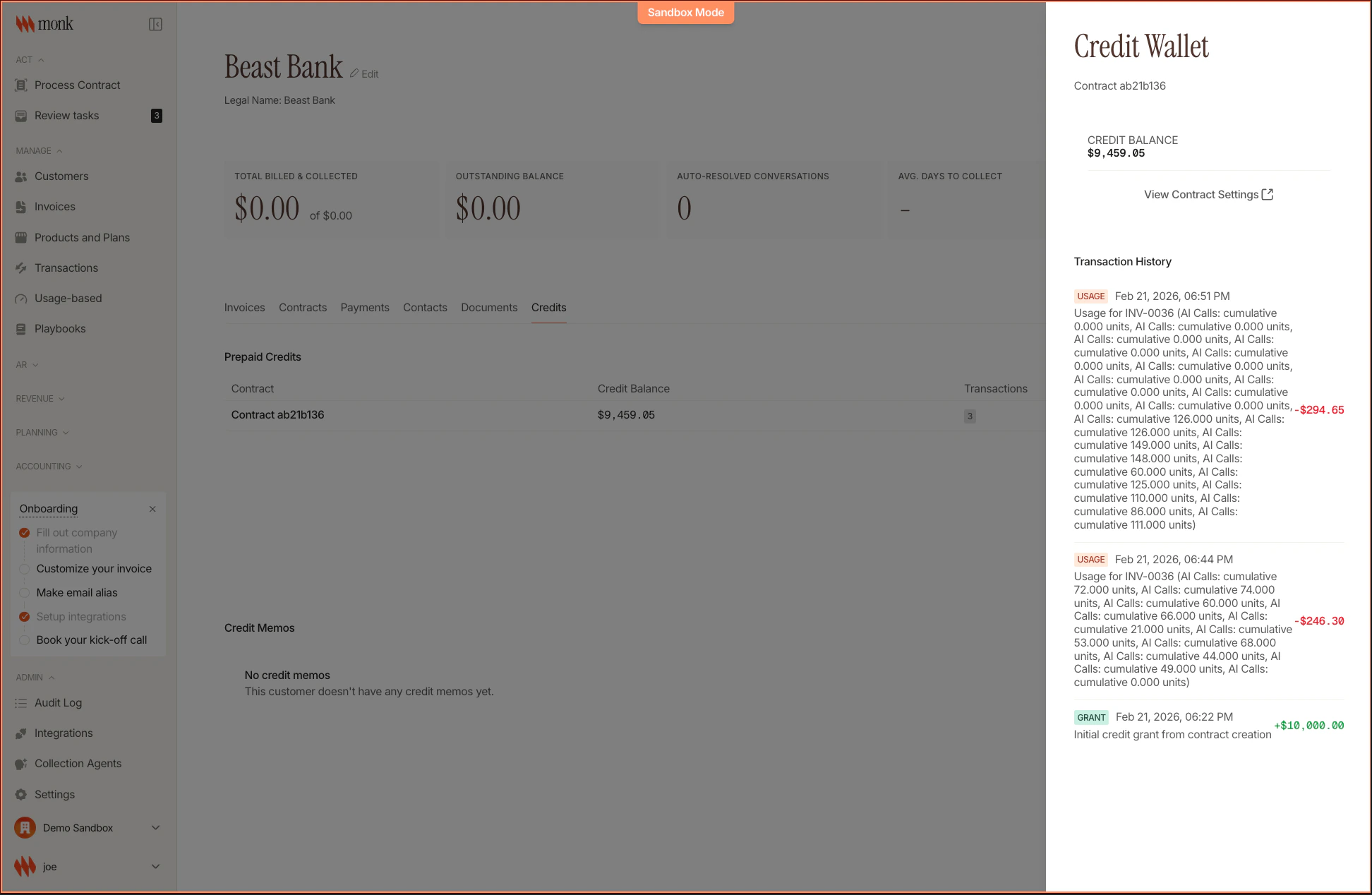Click the Auto-Resolved Conversations card
Screen dimensions: 1372x895
pos(774,200)
